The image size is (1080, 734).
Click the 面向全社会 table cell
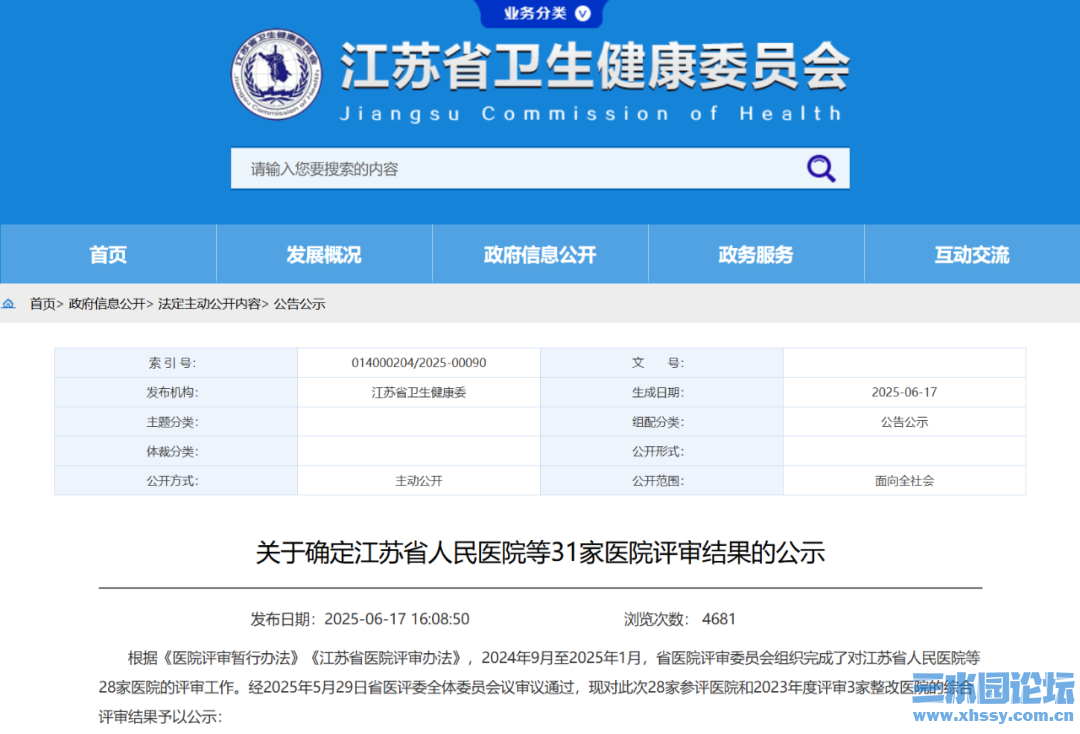pos(904,481)
